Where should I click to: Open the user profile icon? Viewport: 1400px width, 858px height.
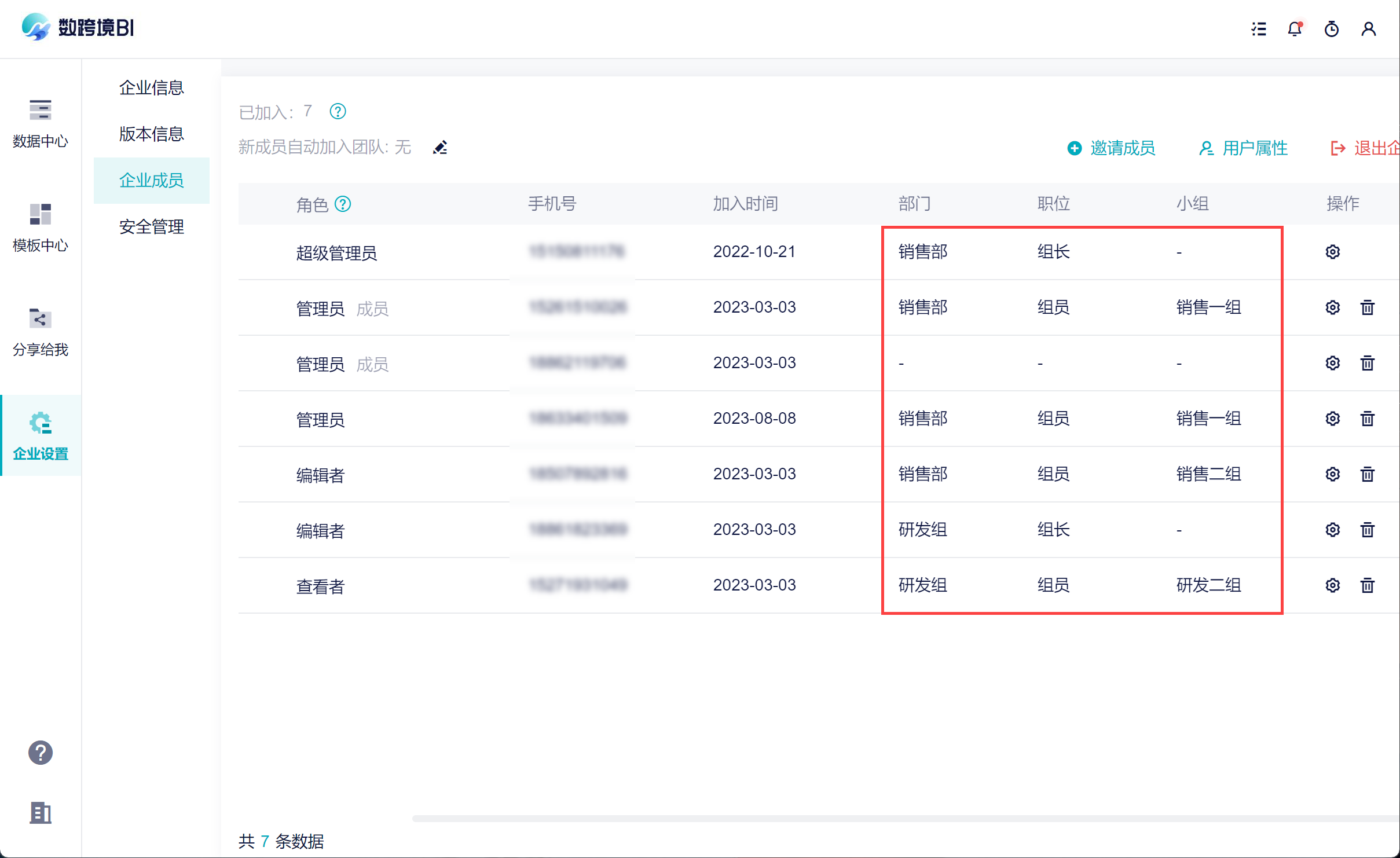coord(1368,29)
